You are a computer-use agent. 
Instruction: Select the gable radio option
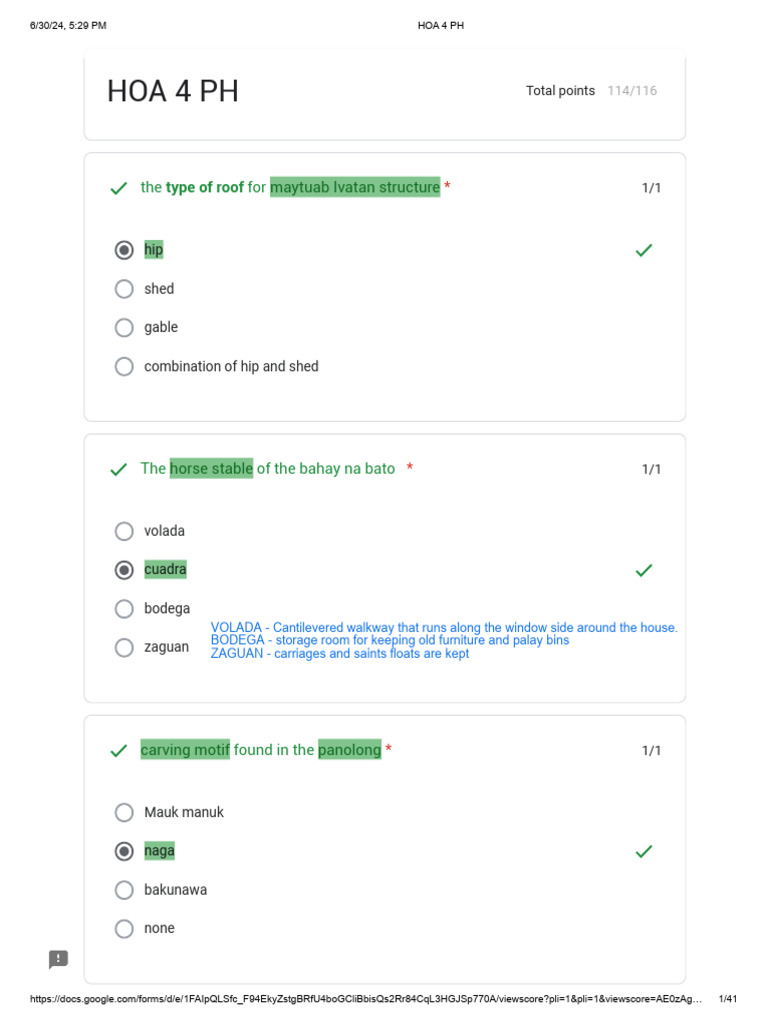point(124,327)
